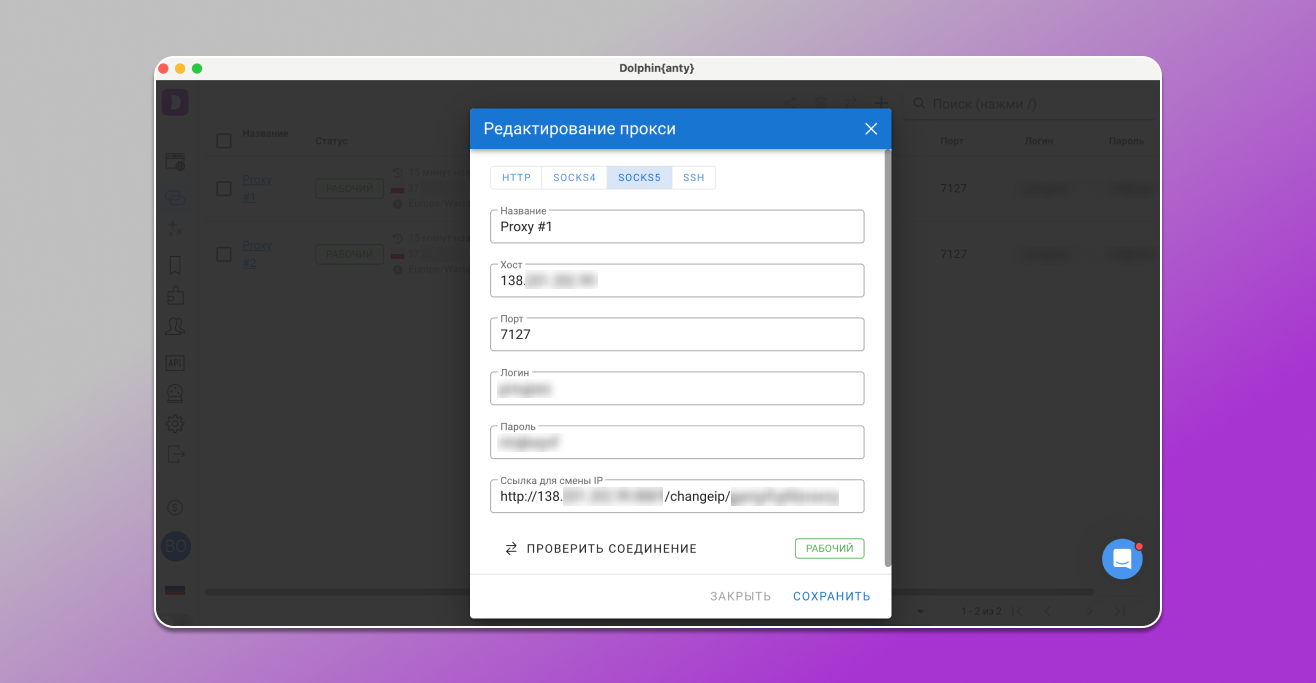Open rows-per-page dropdown arrow in footer

(920, 611)
